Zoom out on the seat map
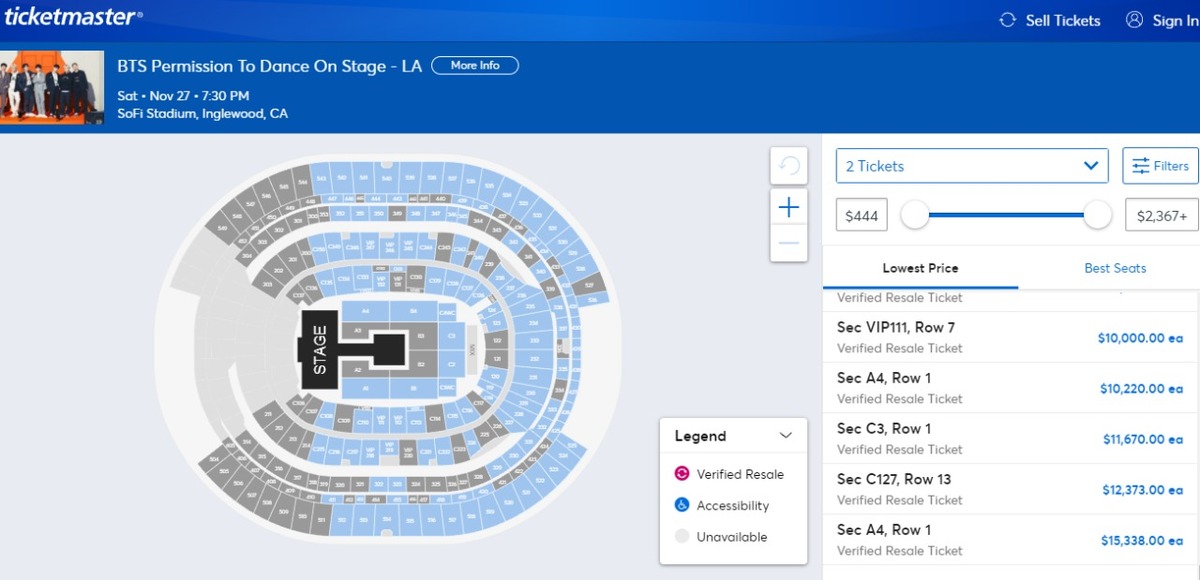Screen dimensions: 1200x580 [788, 243]
